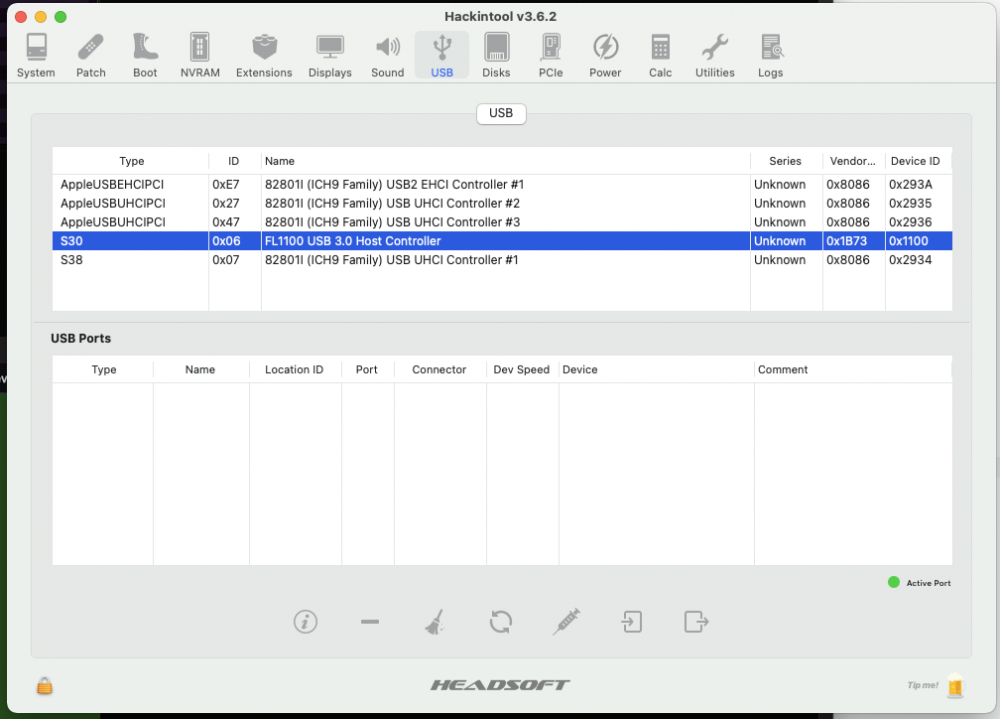Click the green maximize window button
Screen dimensions: 1000x719
pyautogui.click(x=61, y=17)
